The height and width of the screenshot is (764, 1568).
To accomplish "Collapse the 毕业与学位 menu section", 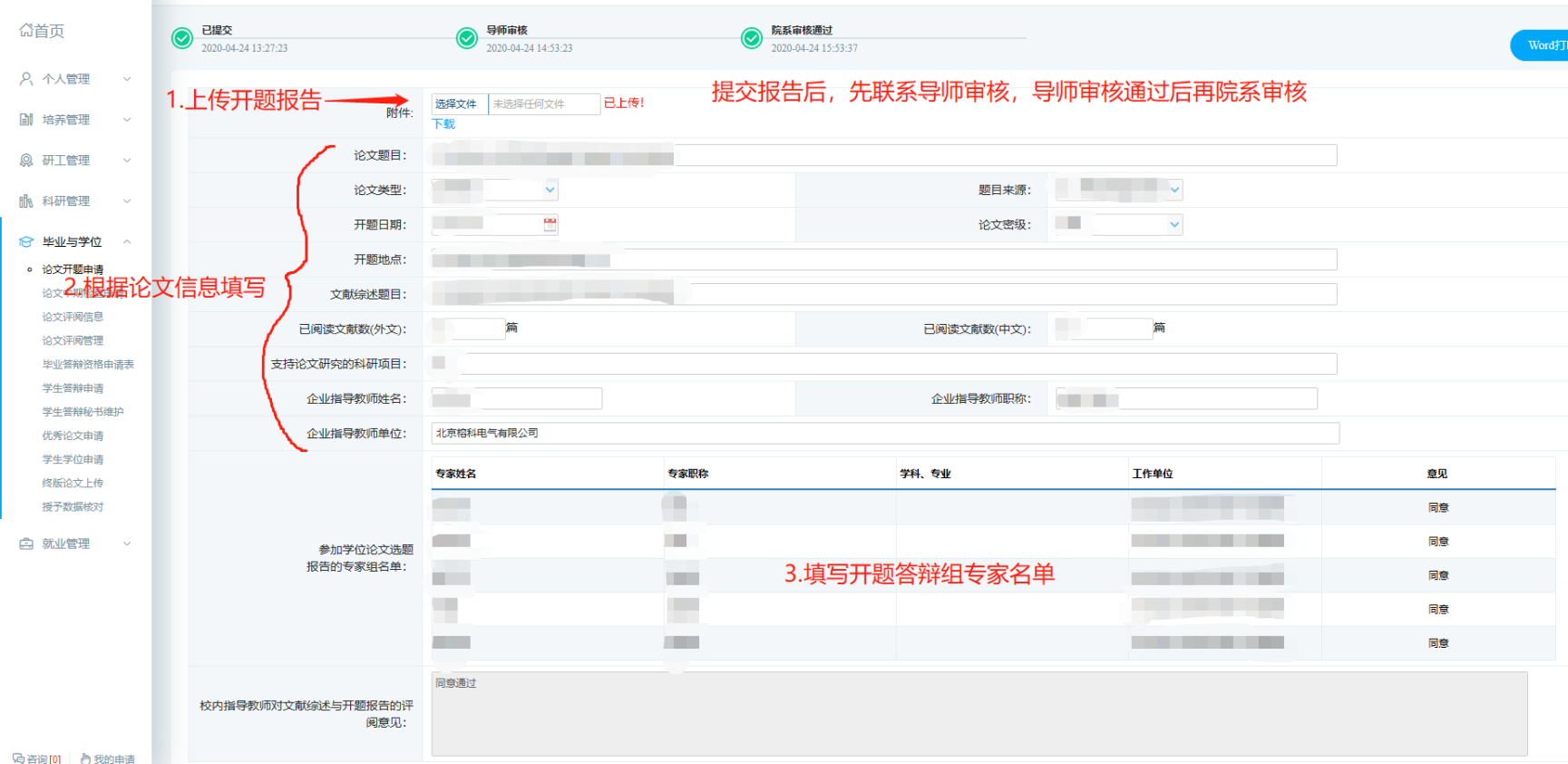I will click(127, 241).
